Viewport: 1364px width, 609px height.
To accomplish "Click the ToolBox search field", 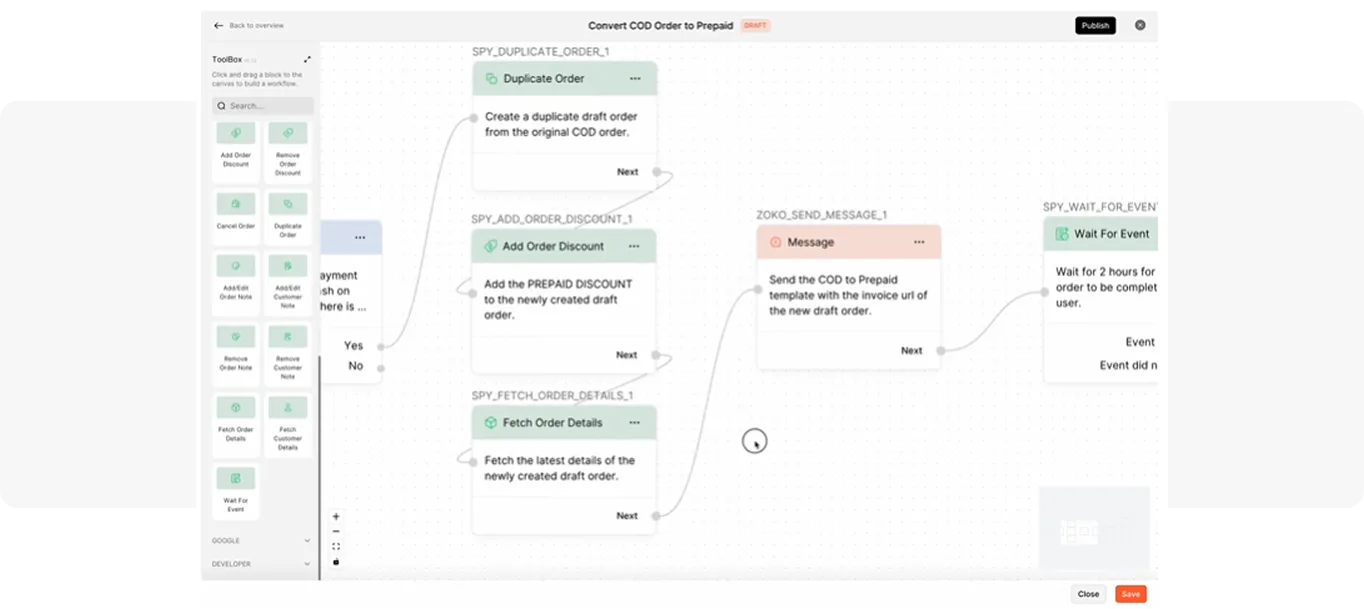I will pyautogui.click(x=261, y=105).
